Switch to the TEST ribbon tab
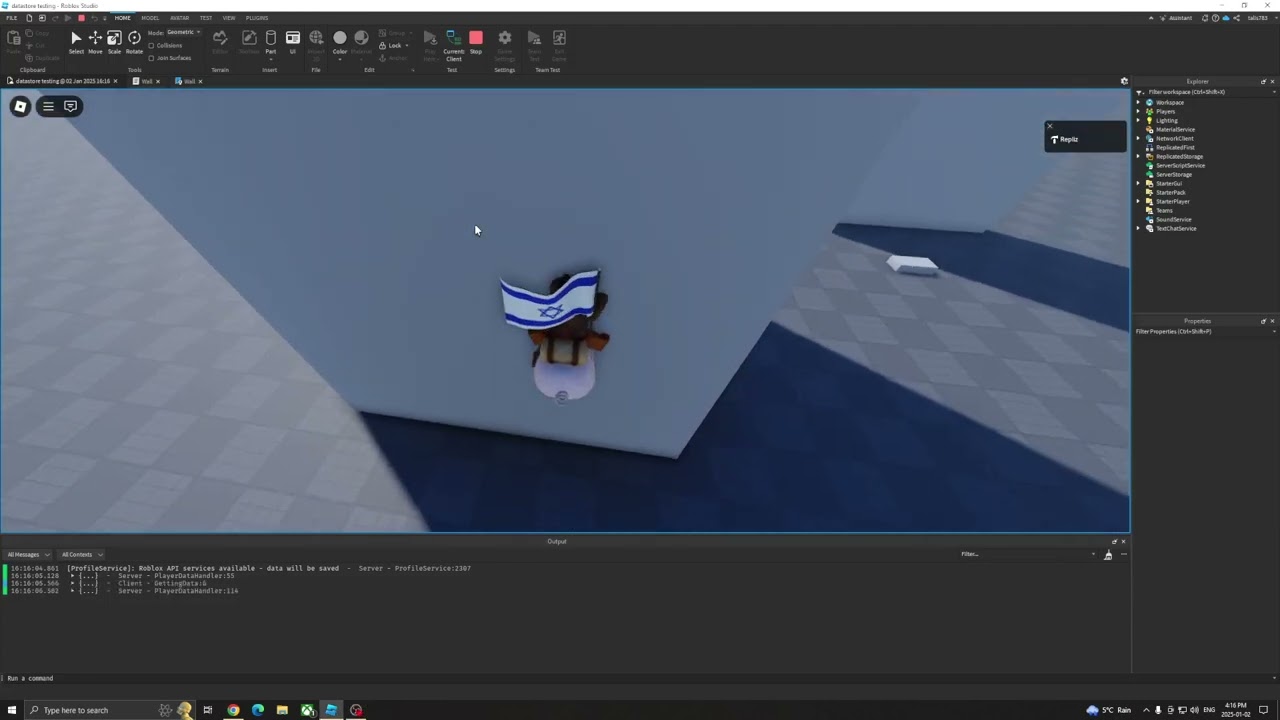Screen dimensions: 1280x720 [x=206, y=18]
